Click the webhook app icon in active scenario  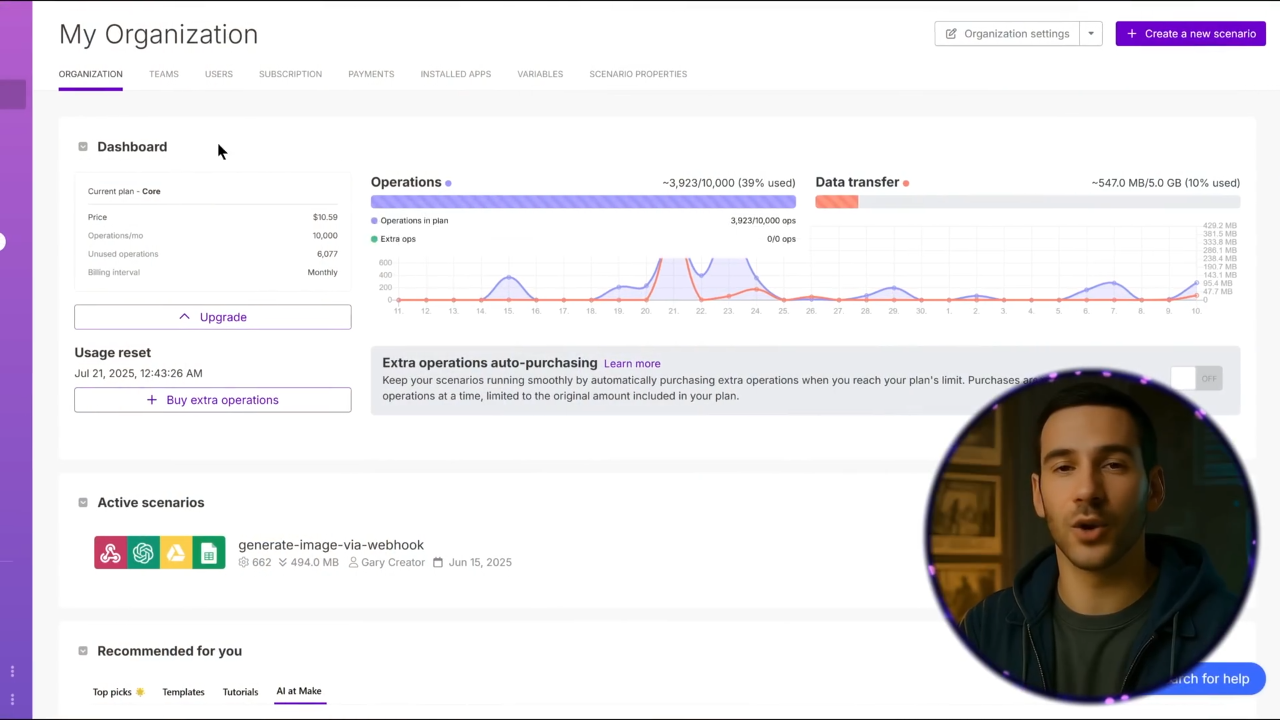click(x=110, y=553)
